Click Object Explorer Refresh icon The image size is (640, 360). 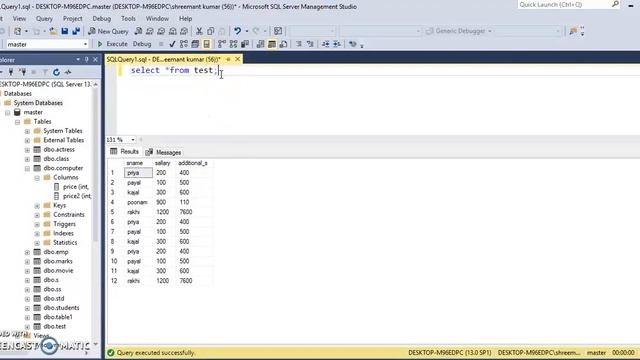coord(56,72)
